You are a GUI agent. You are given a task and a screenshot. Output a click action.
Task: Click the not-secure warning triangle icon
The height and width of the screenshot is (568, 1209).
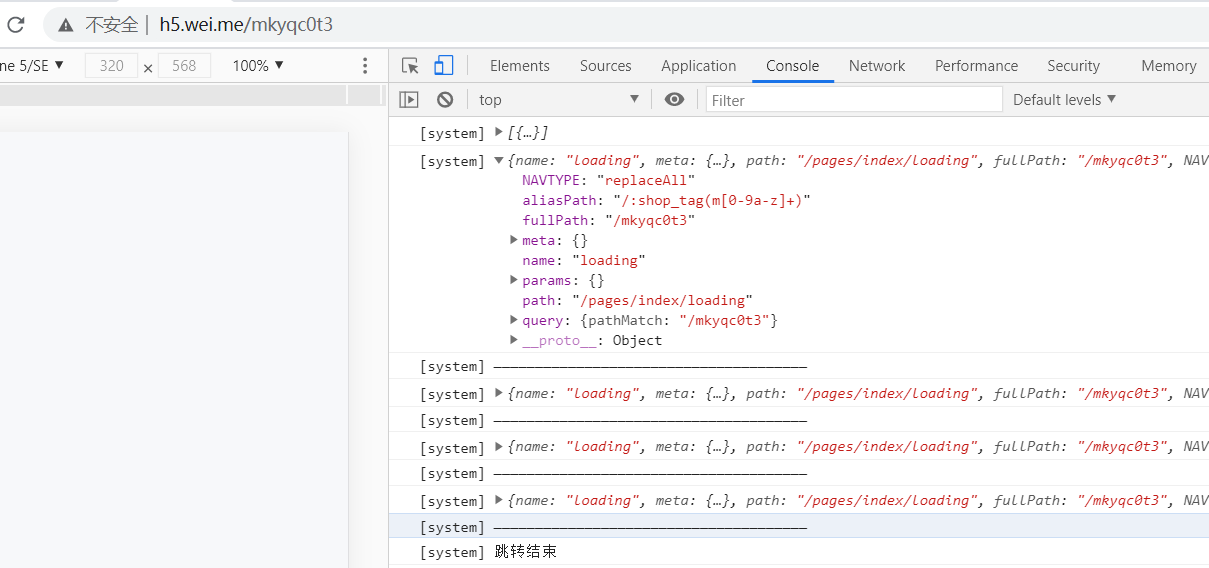(x=66, y=25)
